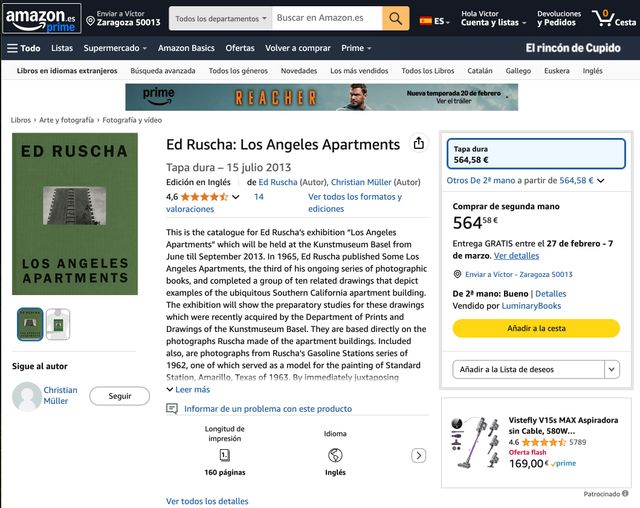This screenshot has height=508, width=640.
Task: Open the hamburger Todo menu
Action: (23, 48)
